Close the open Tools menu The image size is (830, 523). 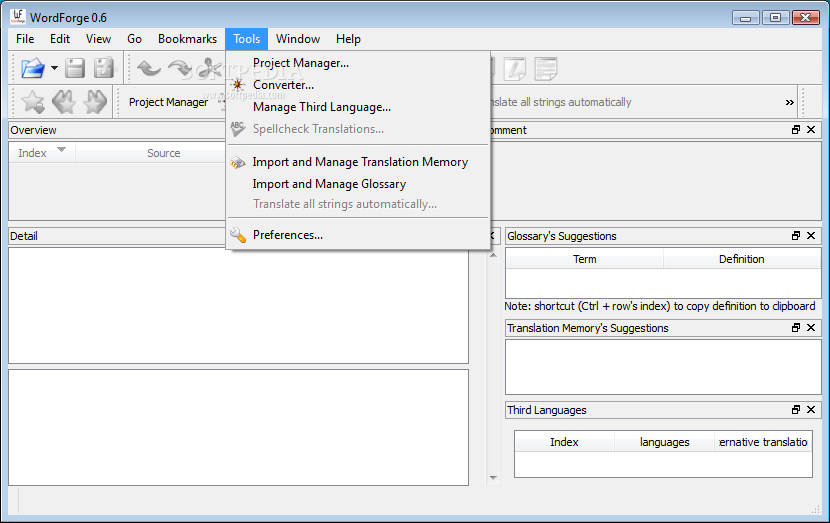click(247, 39)
